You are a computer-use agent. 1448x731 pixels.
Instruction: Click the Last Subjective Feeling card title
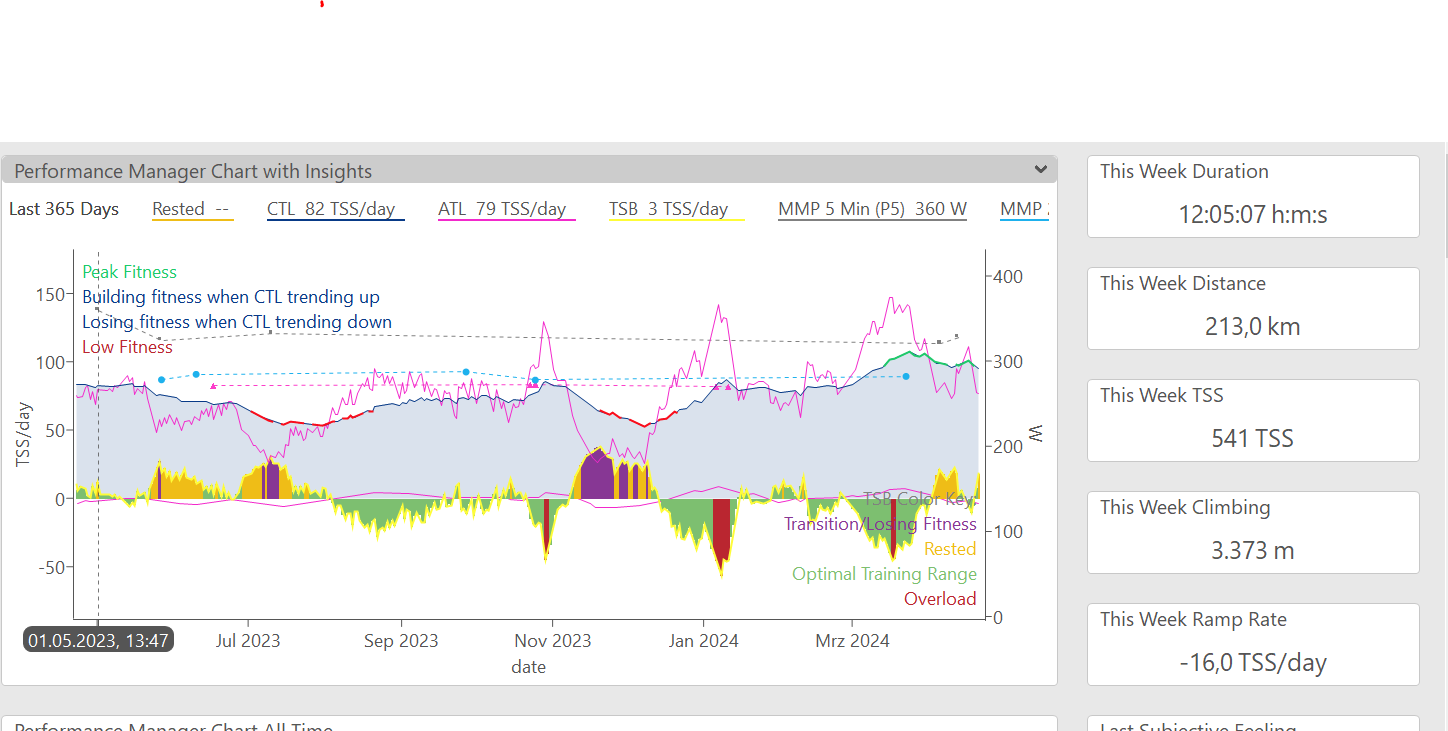point(1198,727)
